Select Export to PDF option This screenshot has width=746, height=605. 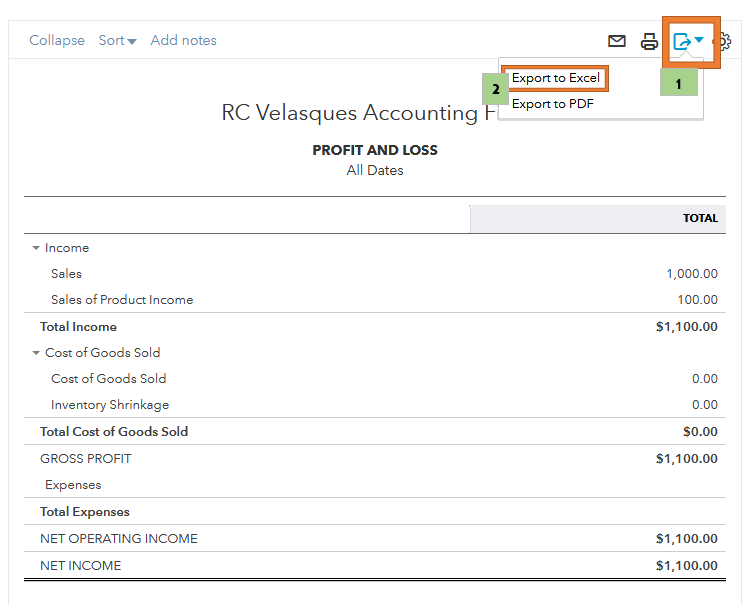pyautogui.click(x=553, y=103)
